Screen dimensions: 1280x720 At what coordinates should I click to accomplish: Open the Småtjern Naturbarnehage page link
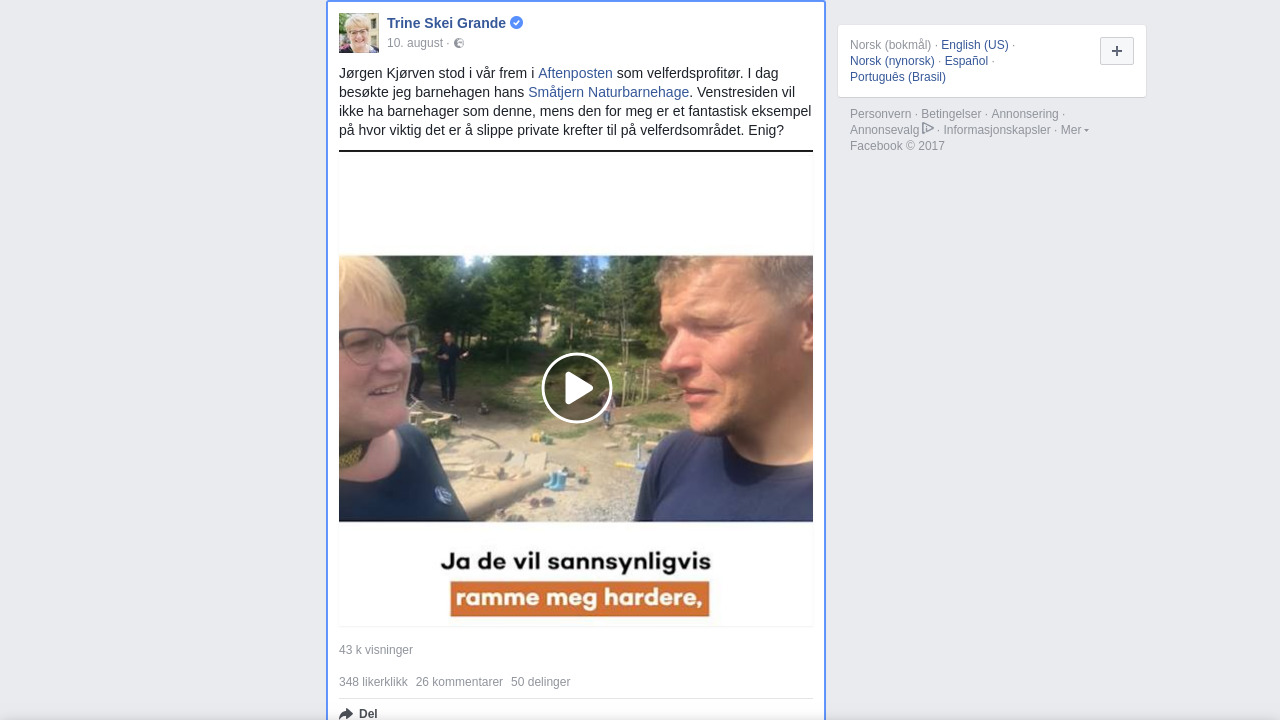[609, 92]
